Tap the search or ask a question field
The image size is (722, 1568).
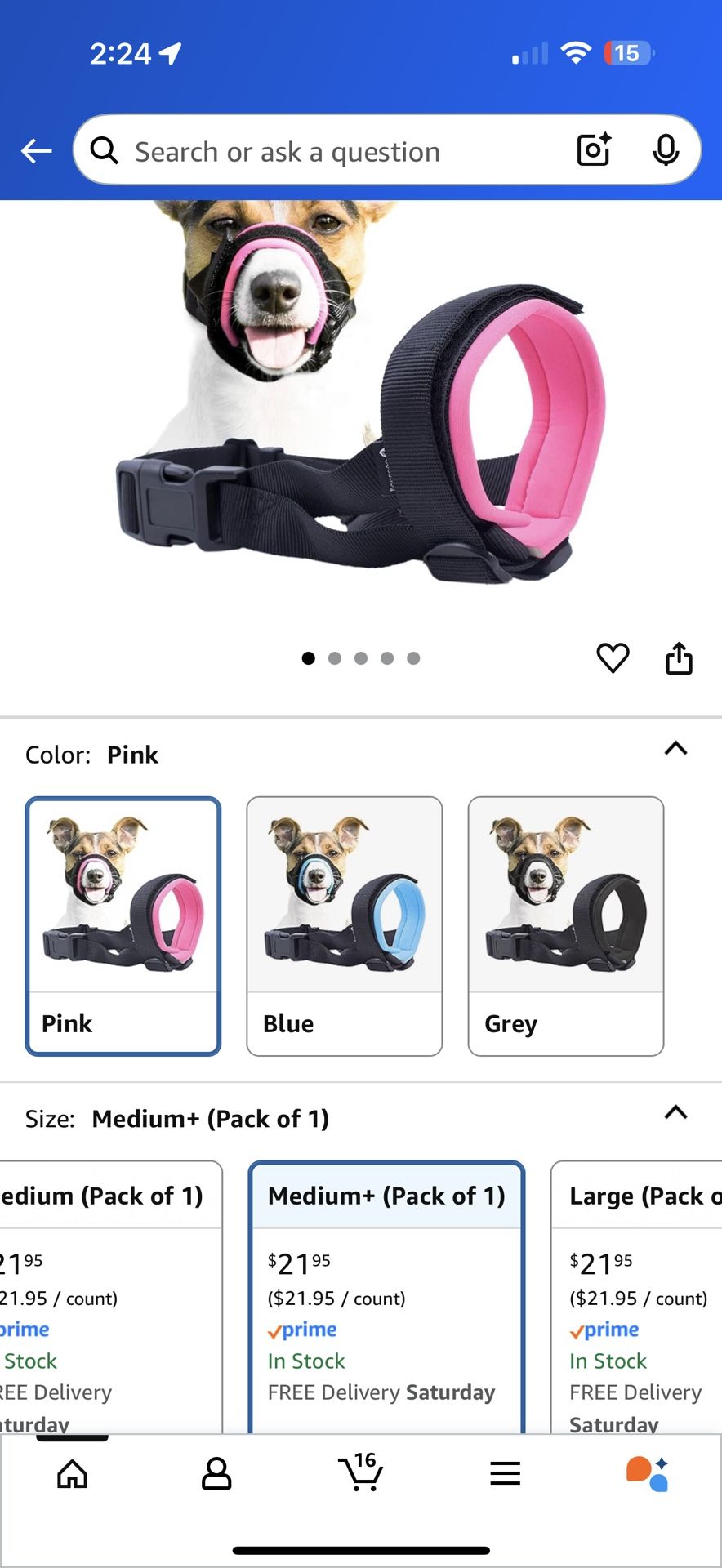pyautogui.click(x=327, y=151)
